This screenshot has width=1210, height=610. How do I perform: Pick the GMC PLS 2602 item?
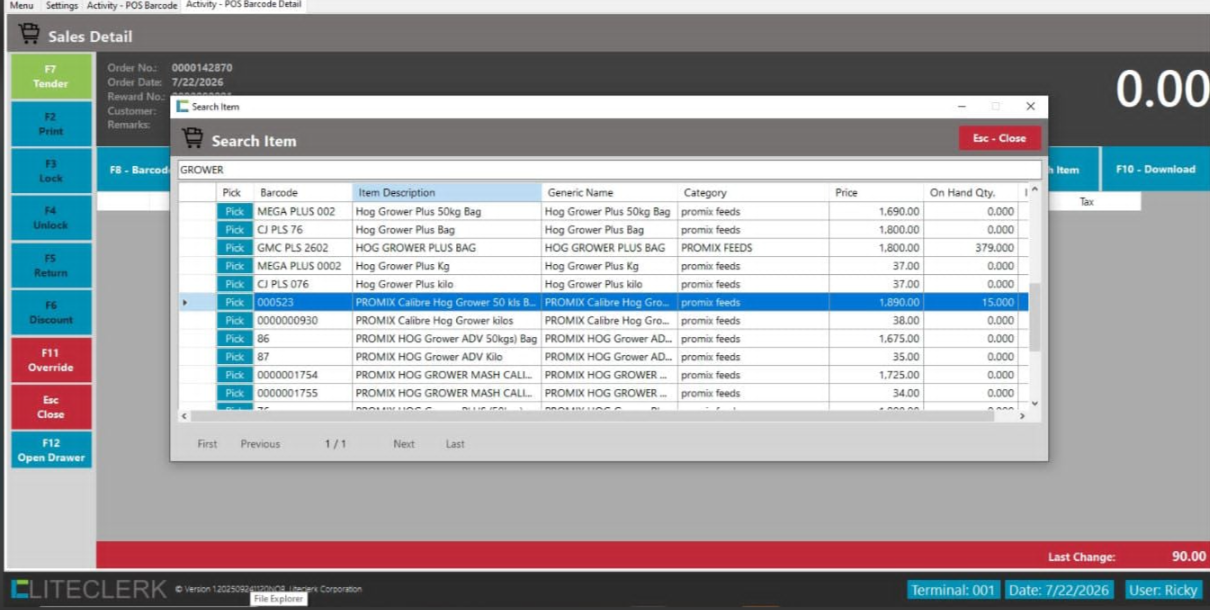pyautogui.click(x=234, y=247)
